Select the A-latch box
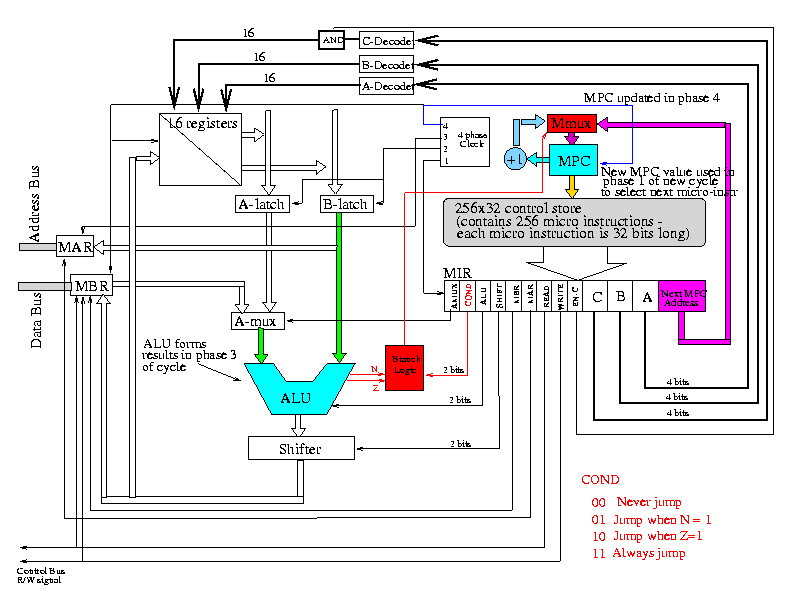The height and width of the screenshot is (612, 792). point(262,204)
